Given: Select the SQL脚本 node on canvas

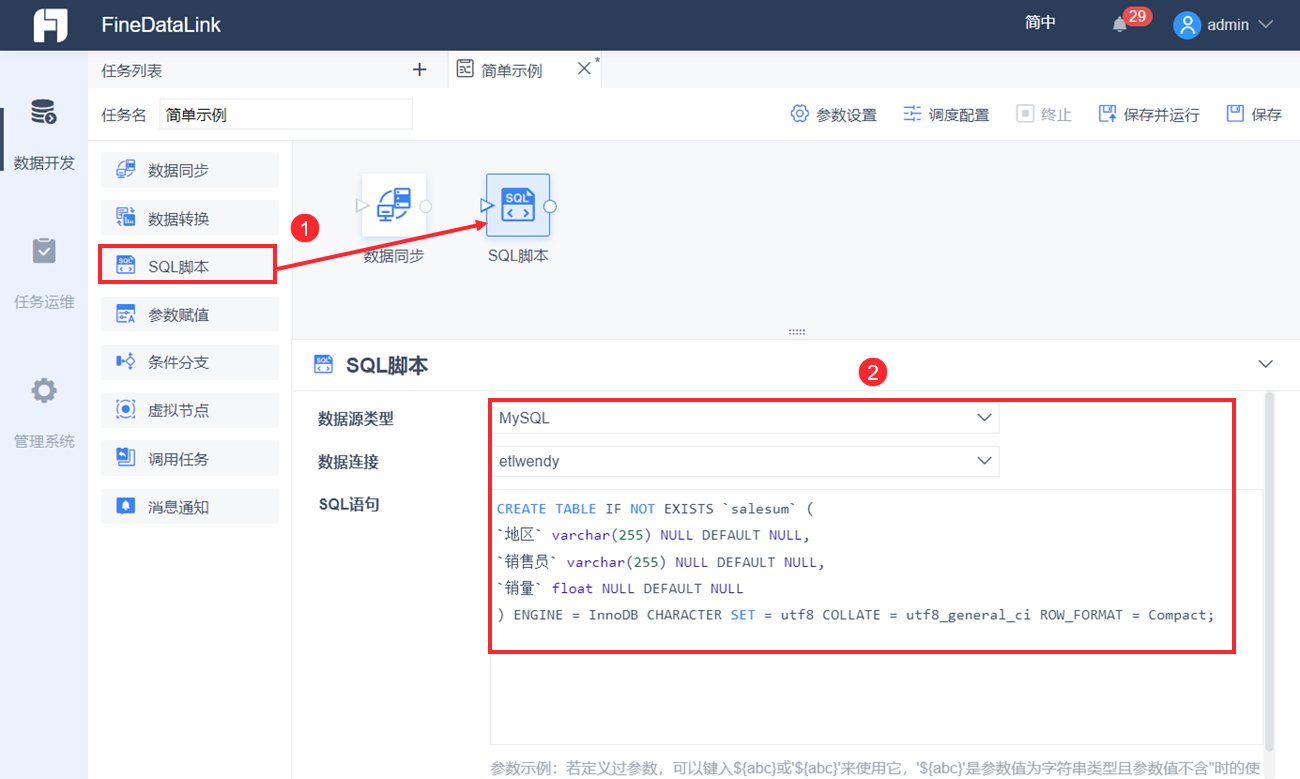Looking at the screenshot, I should tap(518, 206).
